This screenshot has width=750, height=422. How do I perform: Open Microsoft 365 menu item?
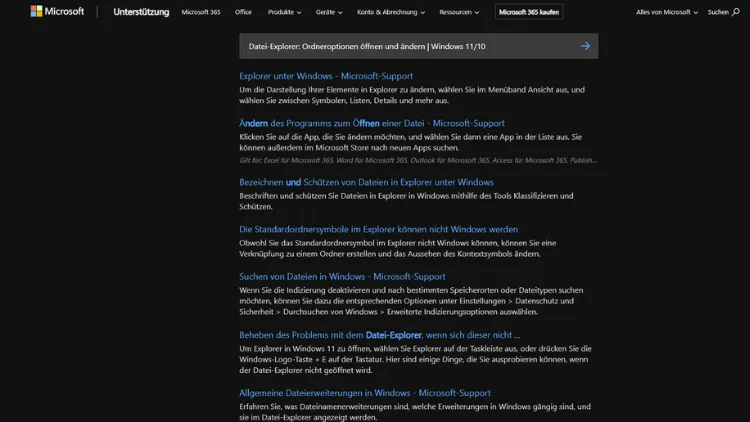201,12
